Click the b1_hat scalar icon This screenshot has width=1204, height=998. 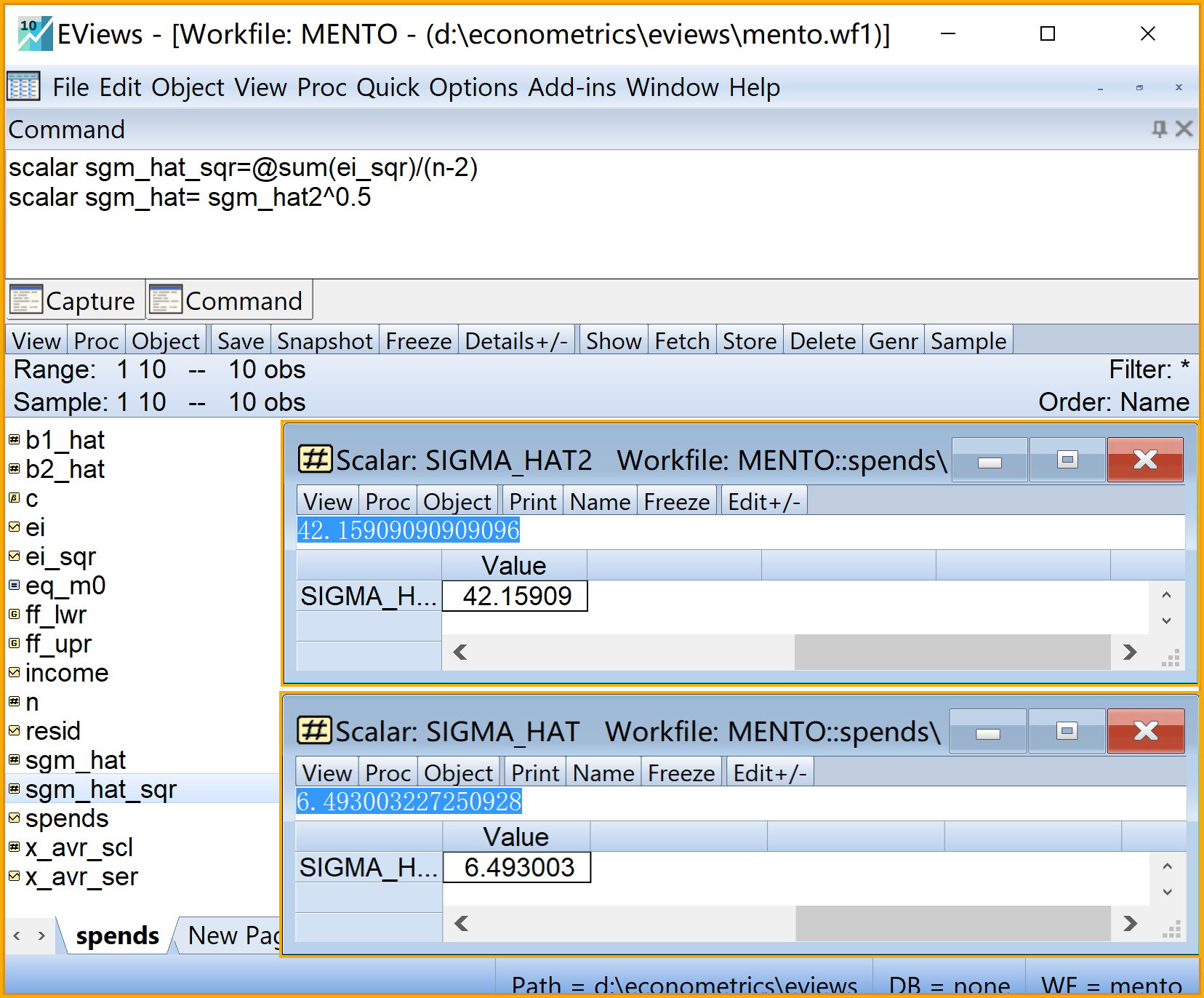tap(14, 440)
